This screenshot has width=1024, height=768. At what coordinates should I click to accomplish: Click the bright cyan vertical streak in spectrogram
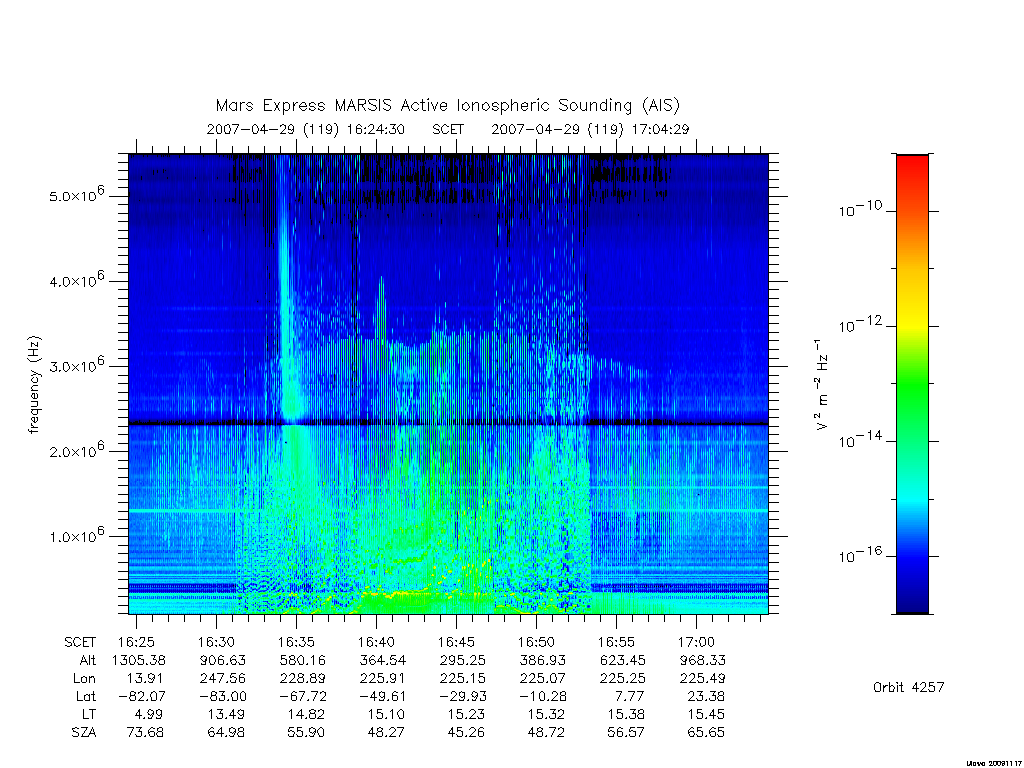click(284, 287)
